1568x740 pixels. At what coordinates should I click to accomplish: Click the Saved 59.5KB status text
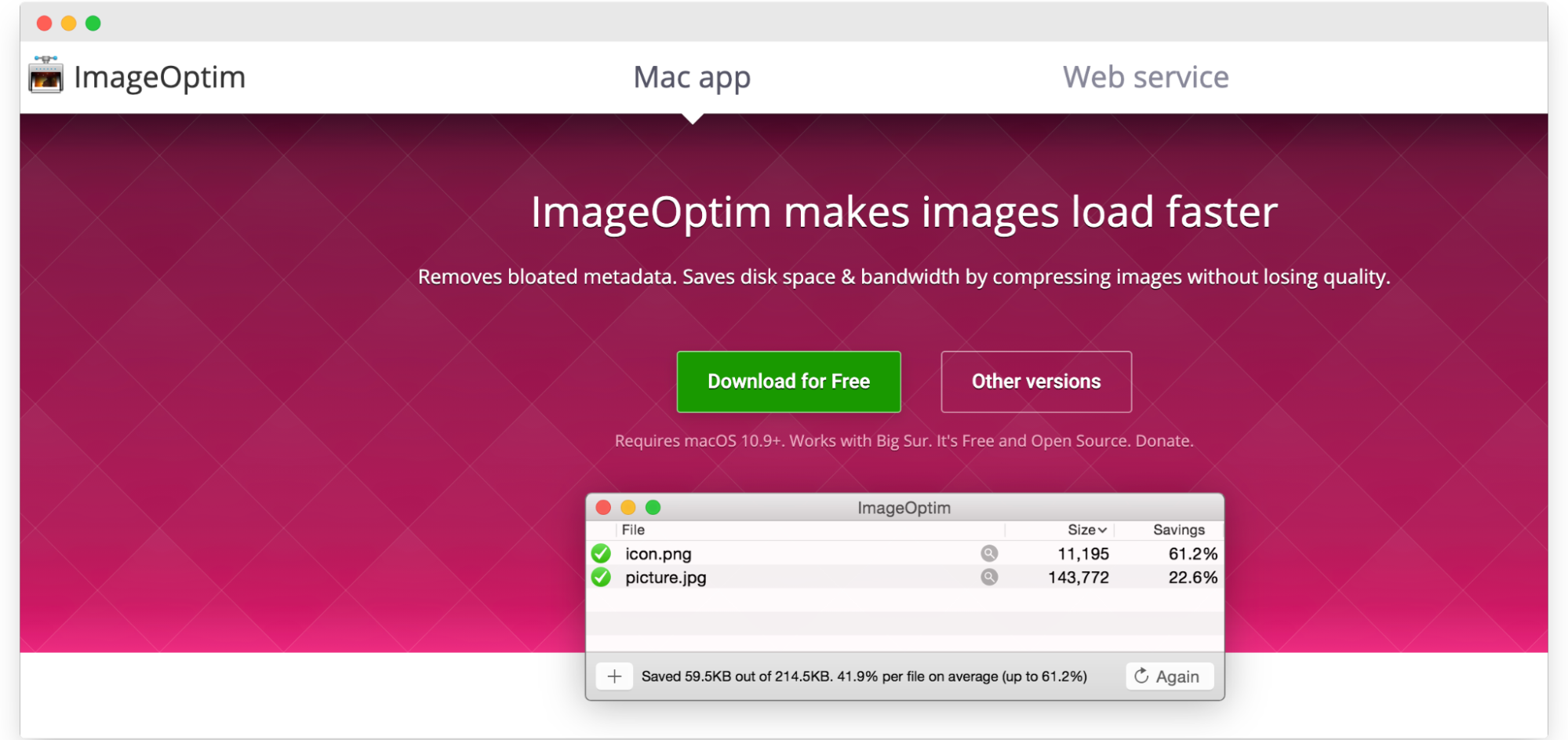(x=864, y=676)
